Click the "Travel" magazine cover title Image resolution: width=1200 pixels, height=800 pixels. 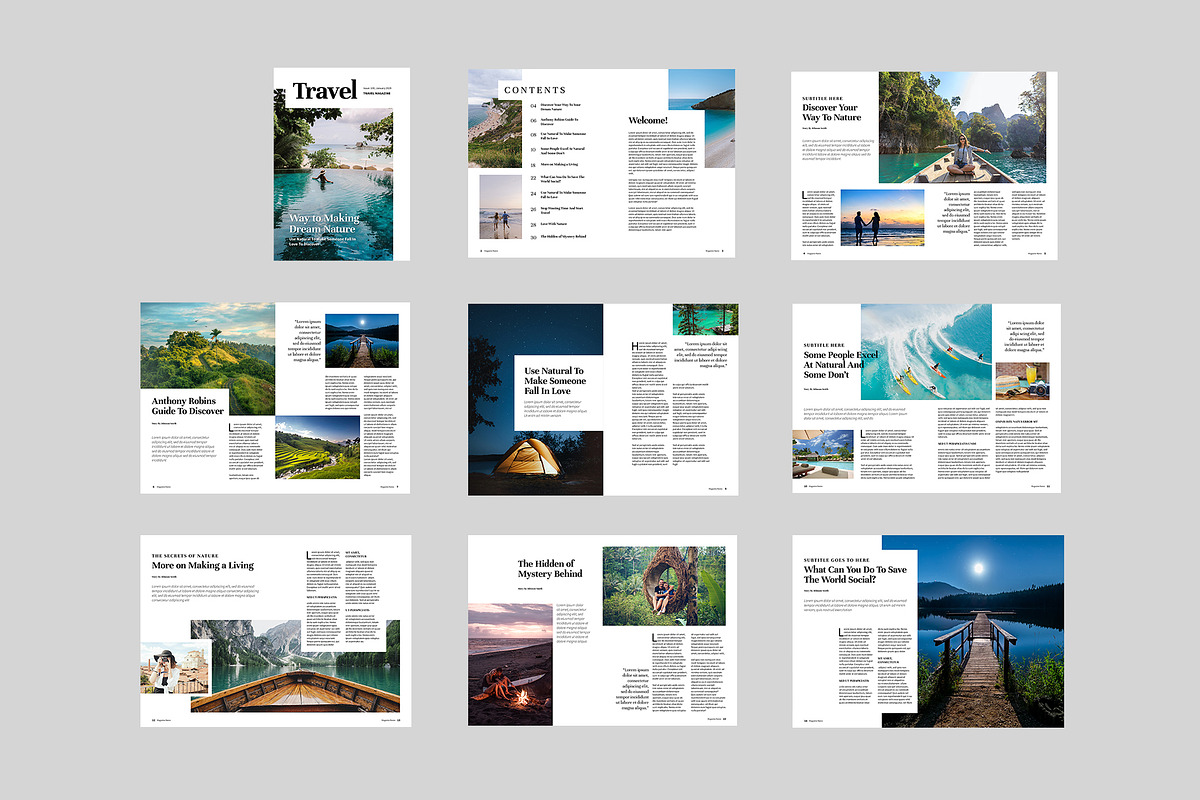pos(325,92)
